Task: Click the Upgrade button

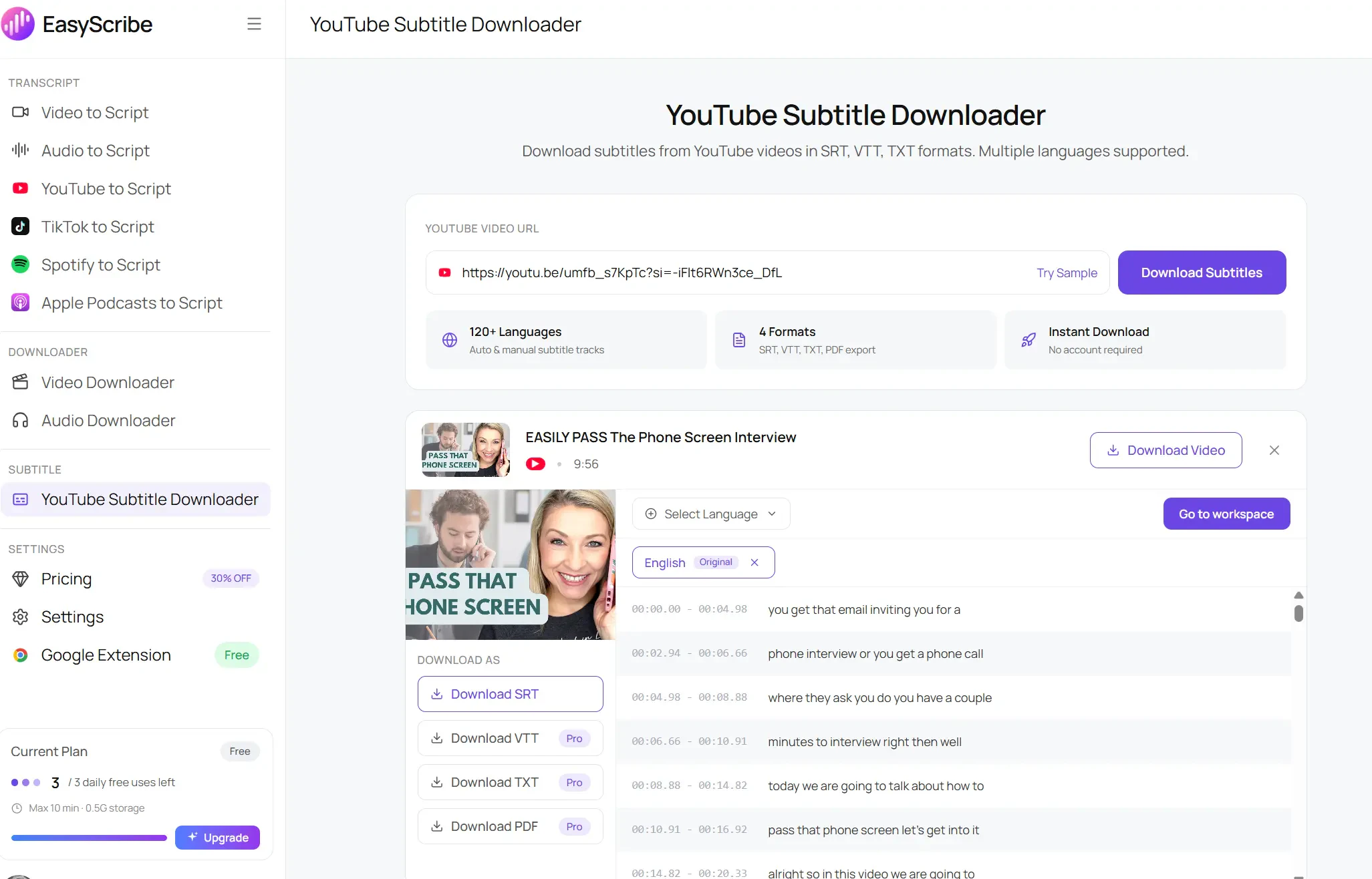Action: [217, 838]
